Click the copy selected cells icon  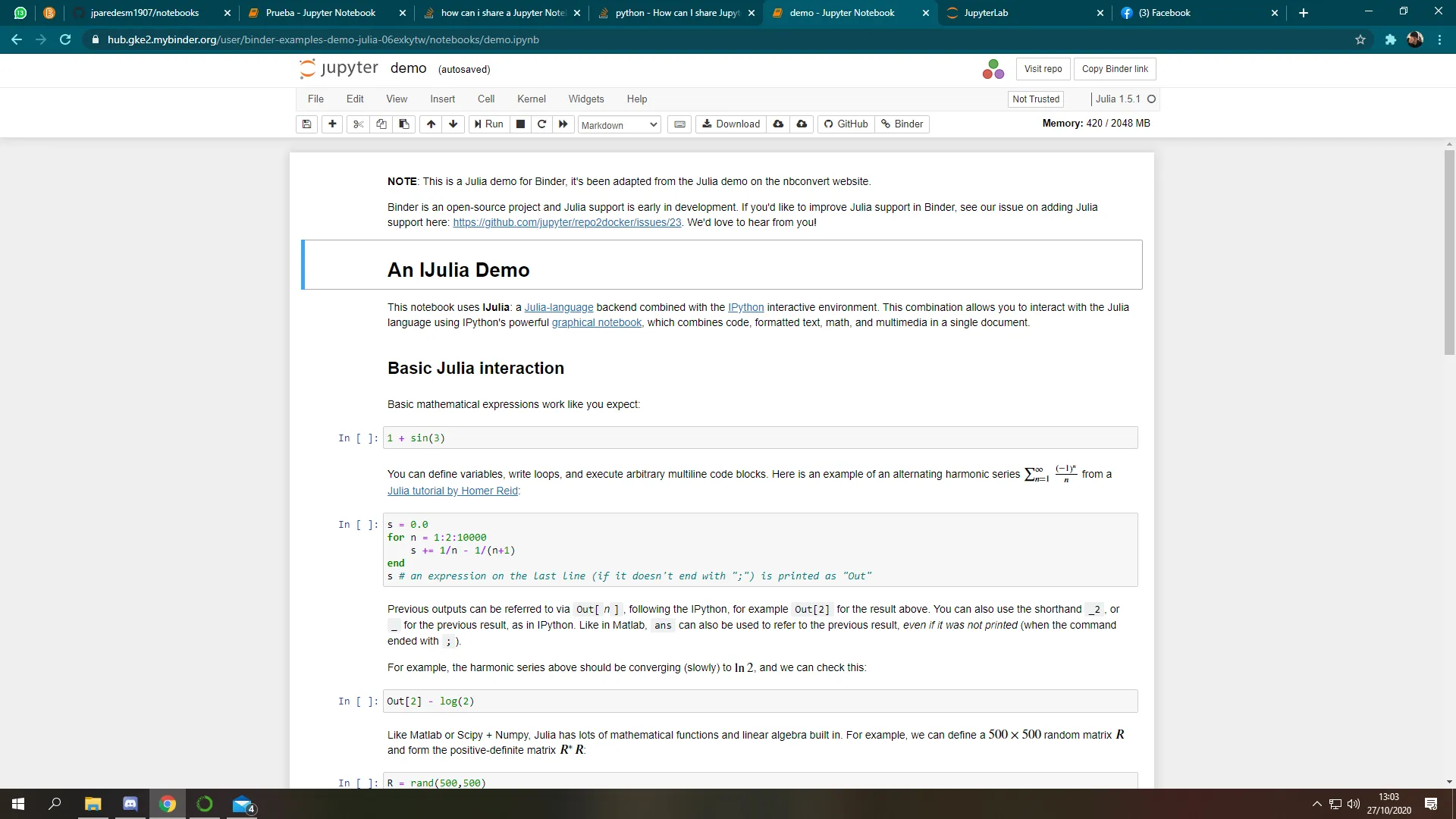[x=381, y=124]
